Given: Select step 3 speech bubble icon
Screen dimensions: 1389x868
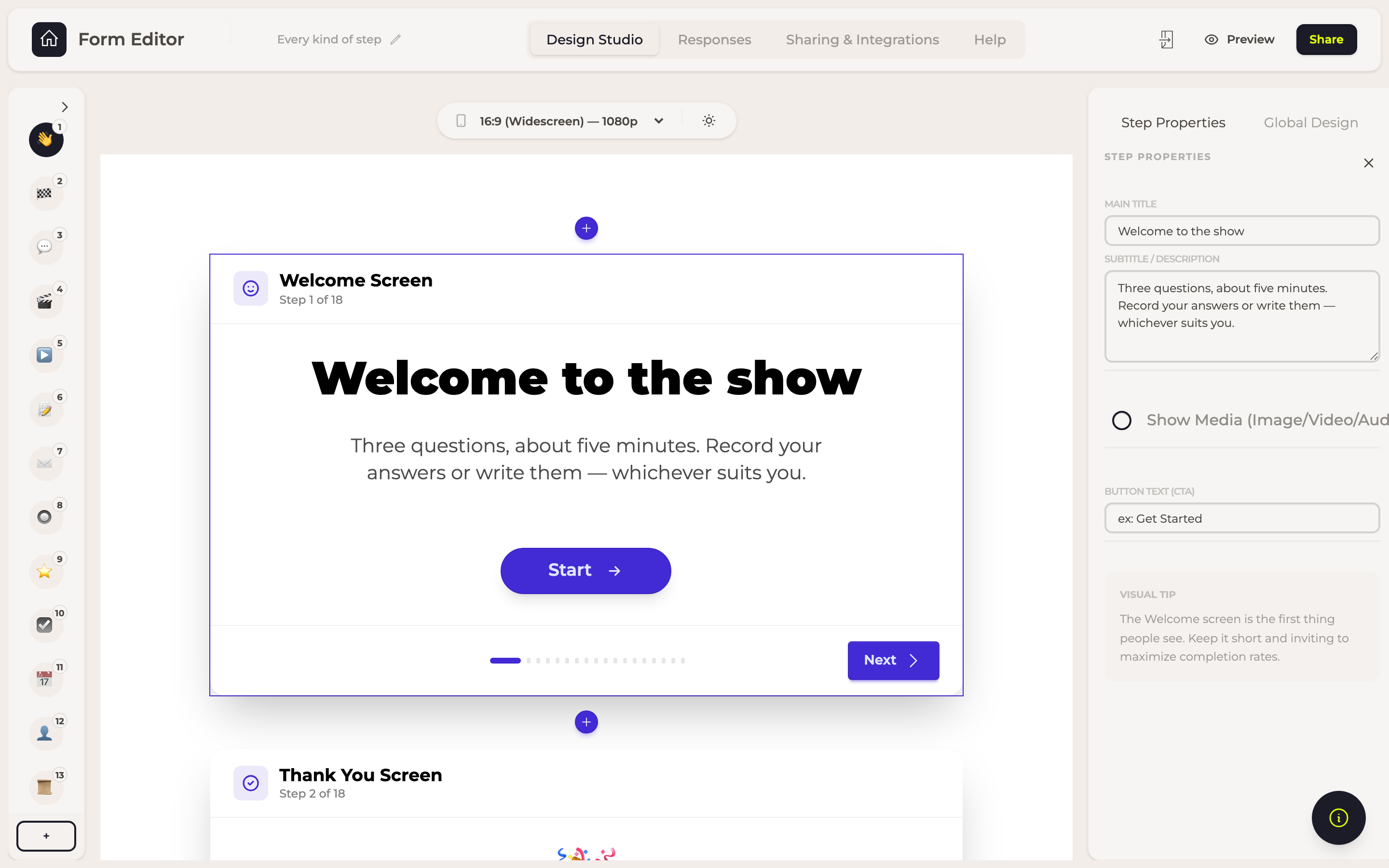Looking at the screenshot, I should [46, 247].
